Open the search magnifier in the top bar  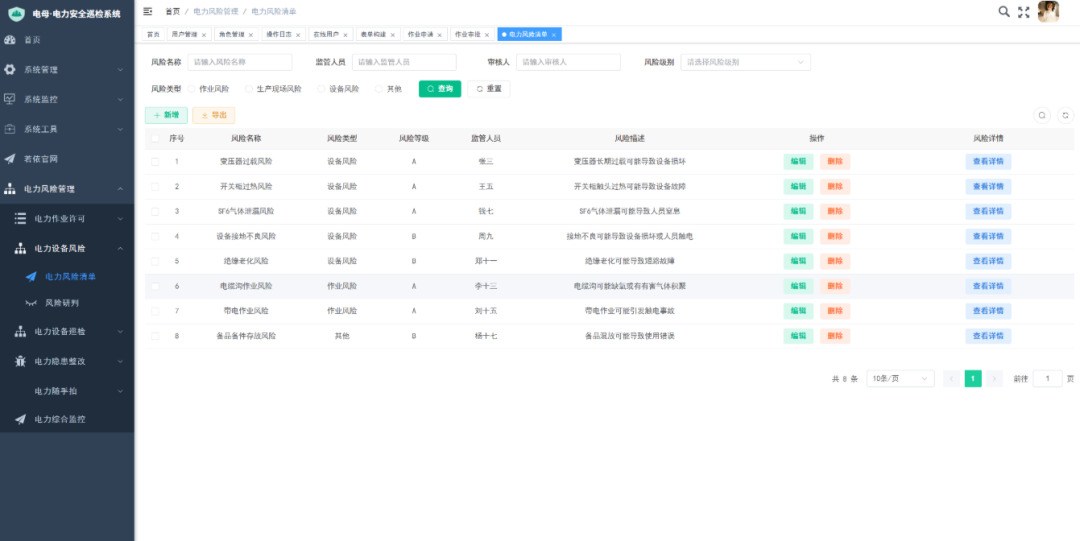1004,11
